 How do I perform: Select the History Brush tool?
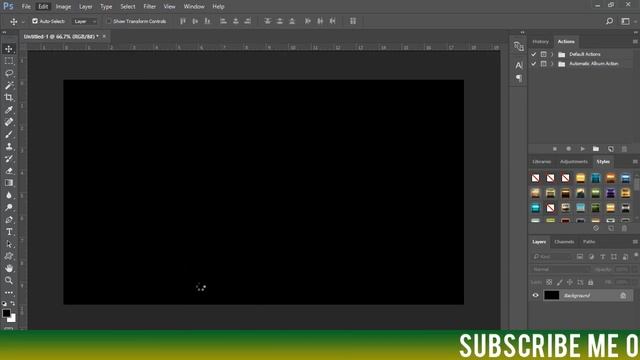click(x=9, y=159)
